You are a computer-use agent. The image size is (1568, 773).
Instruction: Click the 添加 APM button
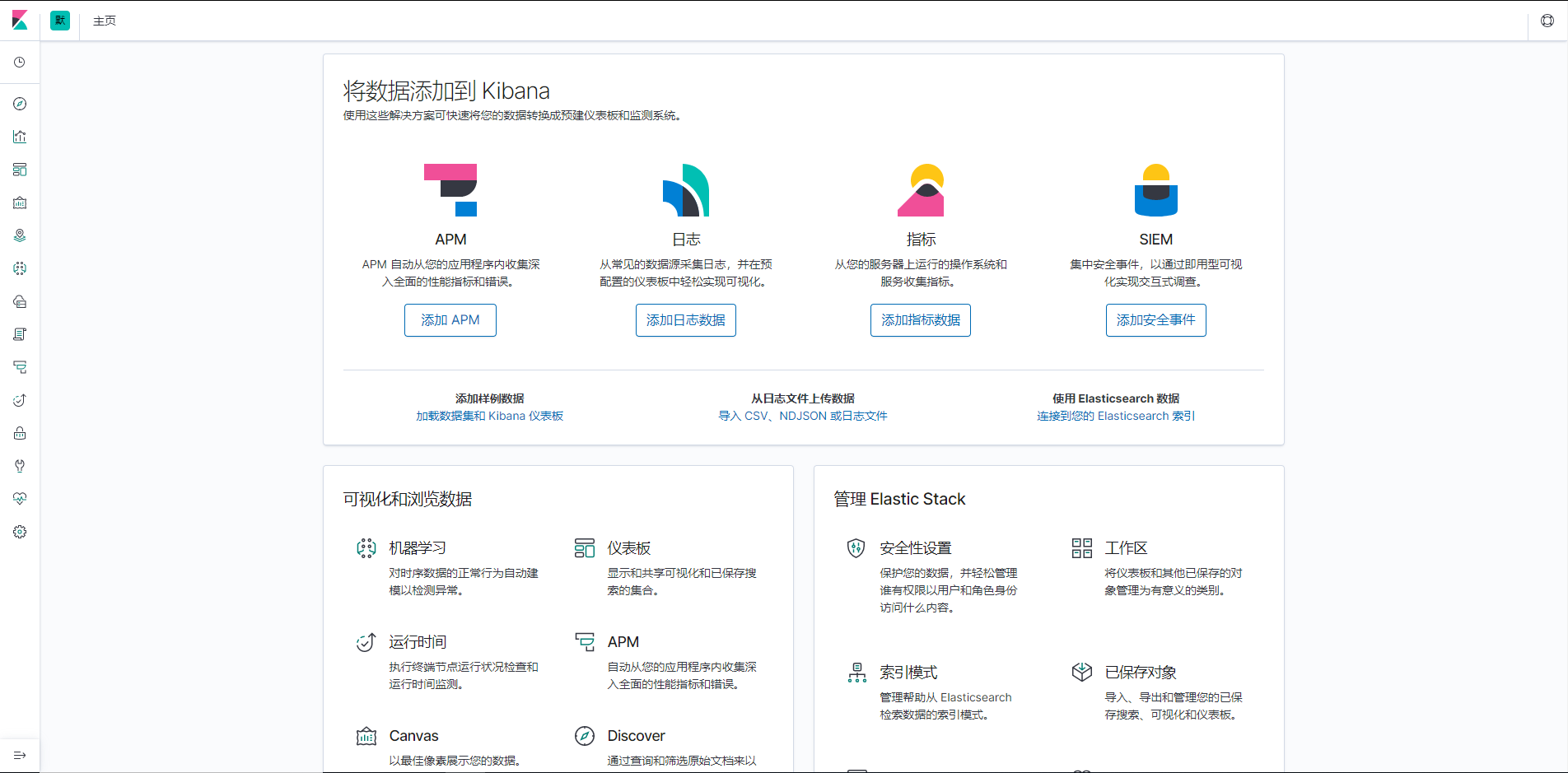(x=450, y=320)
